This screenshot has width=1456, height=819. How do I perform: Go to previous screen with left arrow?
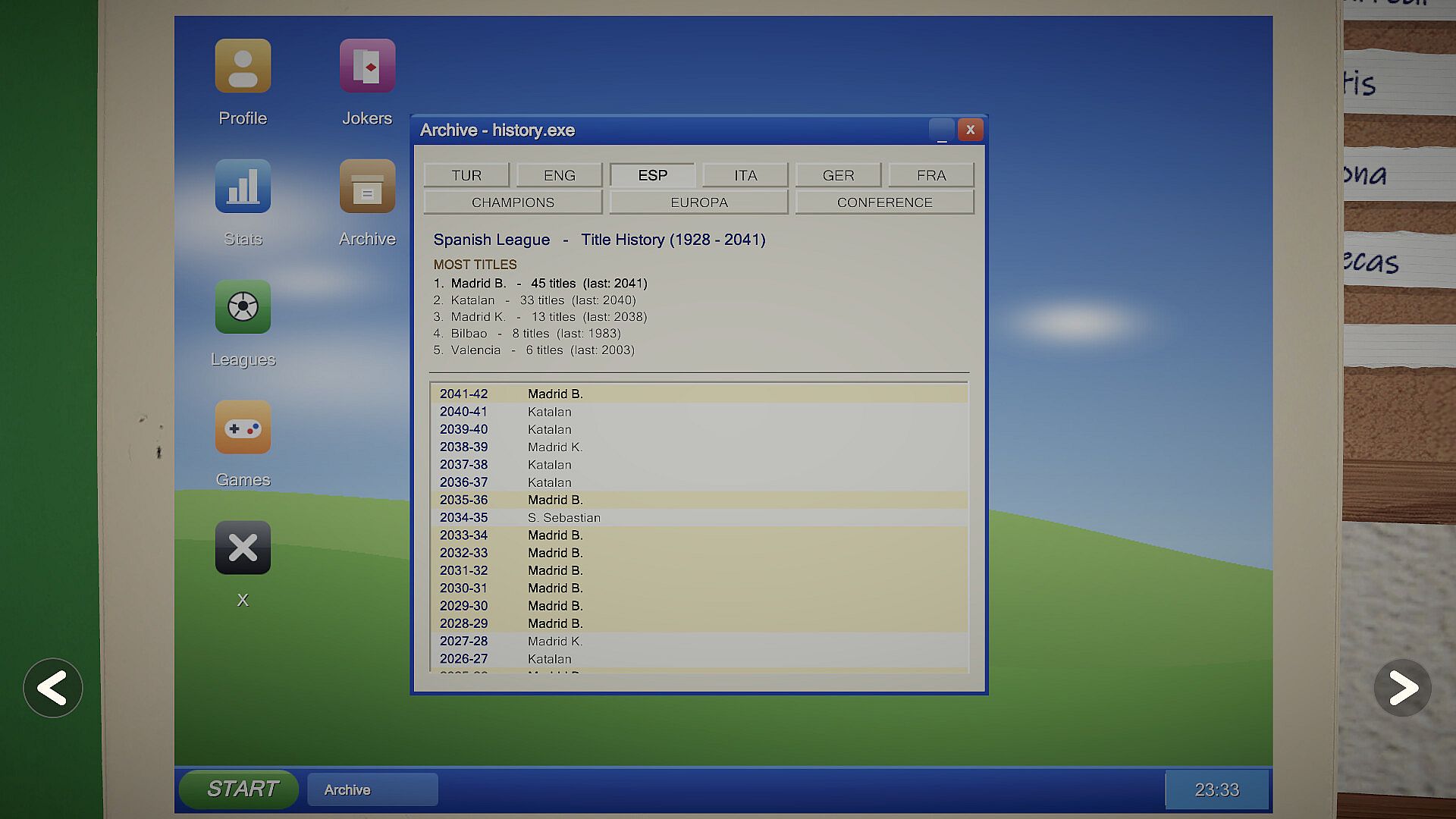tap(53, 688)
